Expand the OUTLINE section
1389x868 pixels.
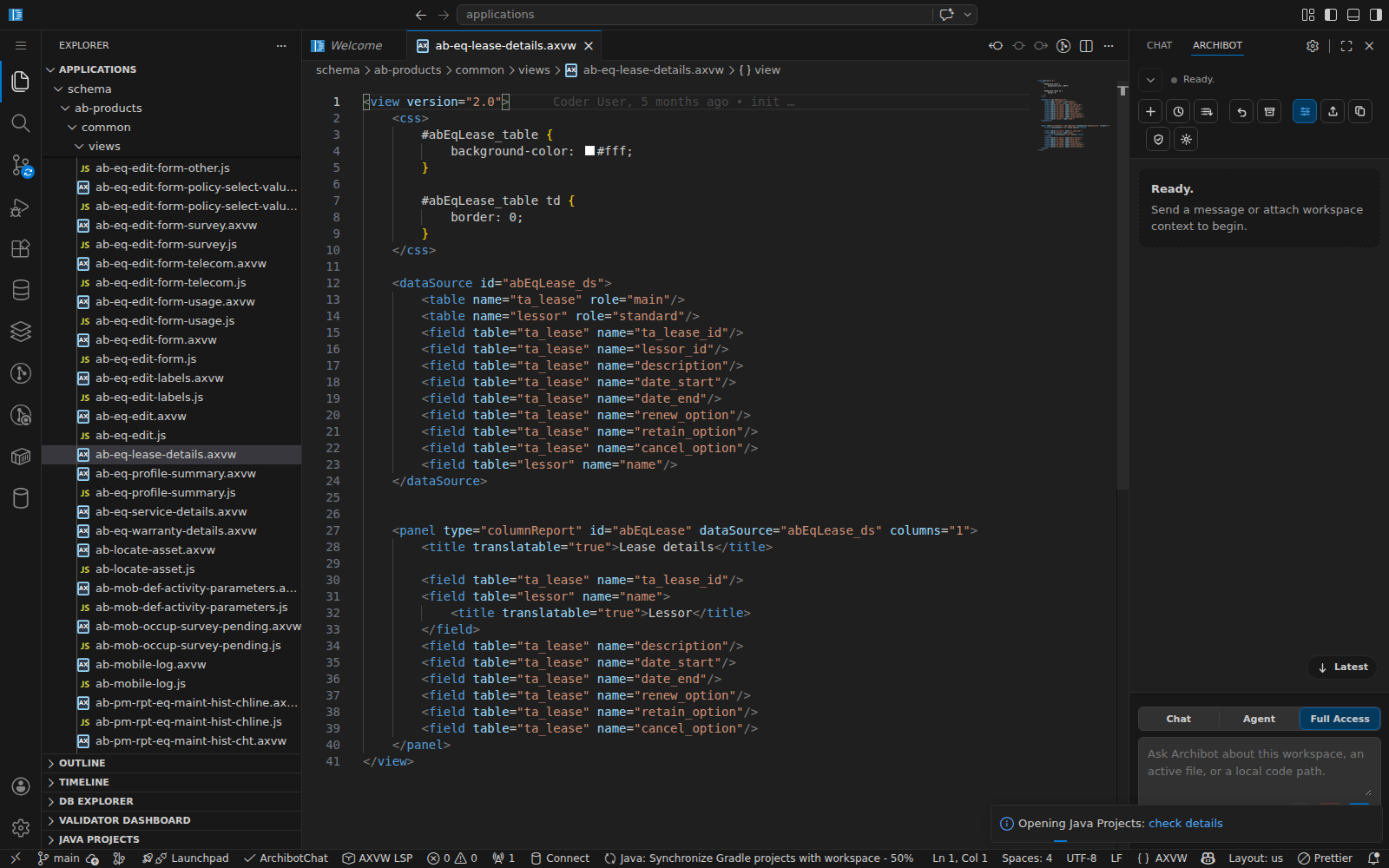172,763
